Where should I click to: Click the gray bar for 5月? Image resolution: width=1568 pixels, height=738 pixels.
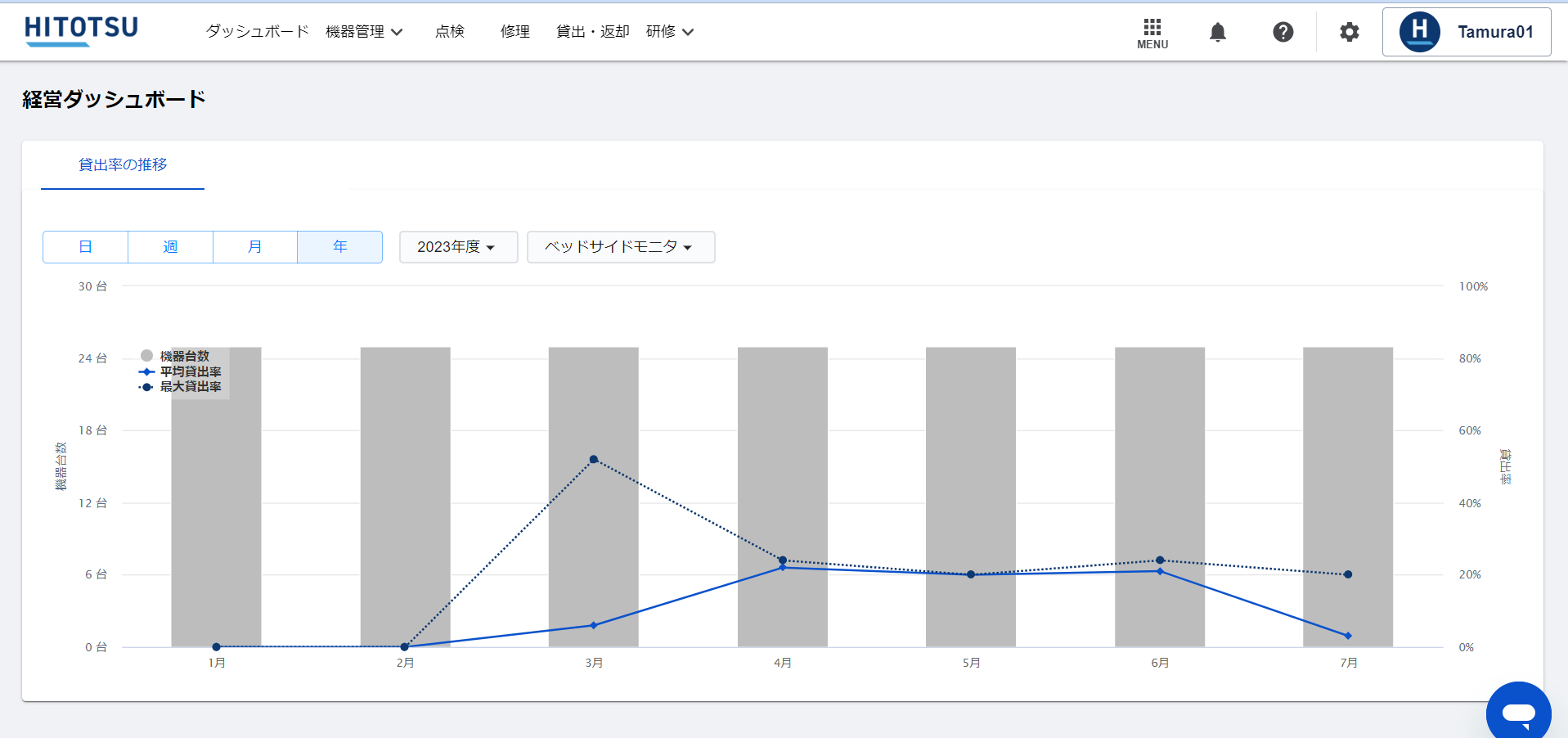tap(971, 497)
